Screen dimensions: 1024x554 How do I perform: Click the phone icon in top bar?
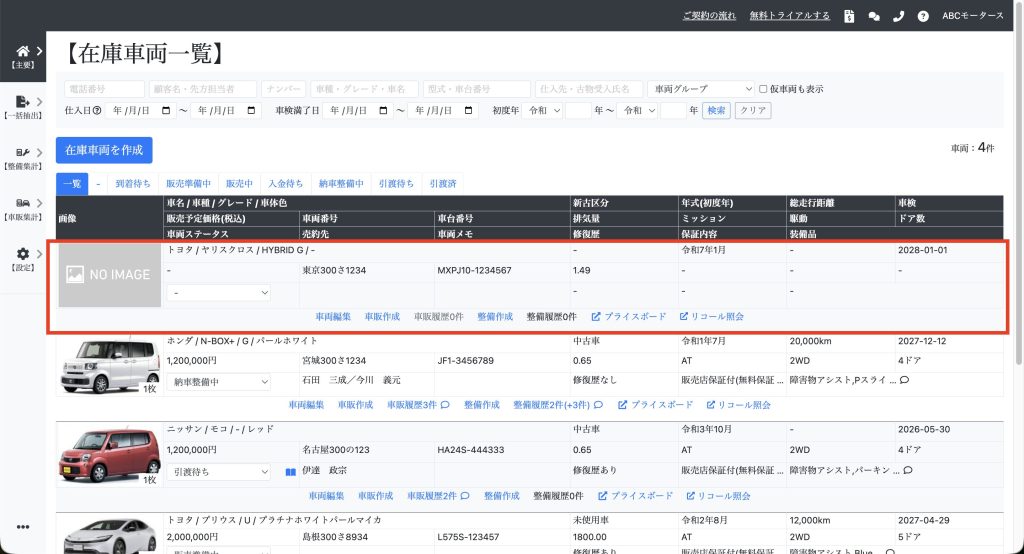[898, 16]
